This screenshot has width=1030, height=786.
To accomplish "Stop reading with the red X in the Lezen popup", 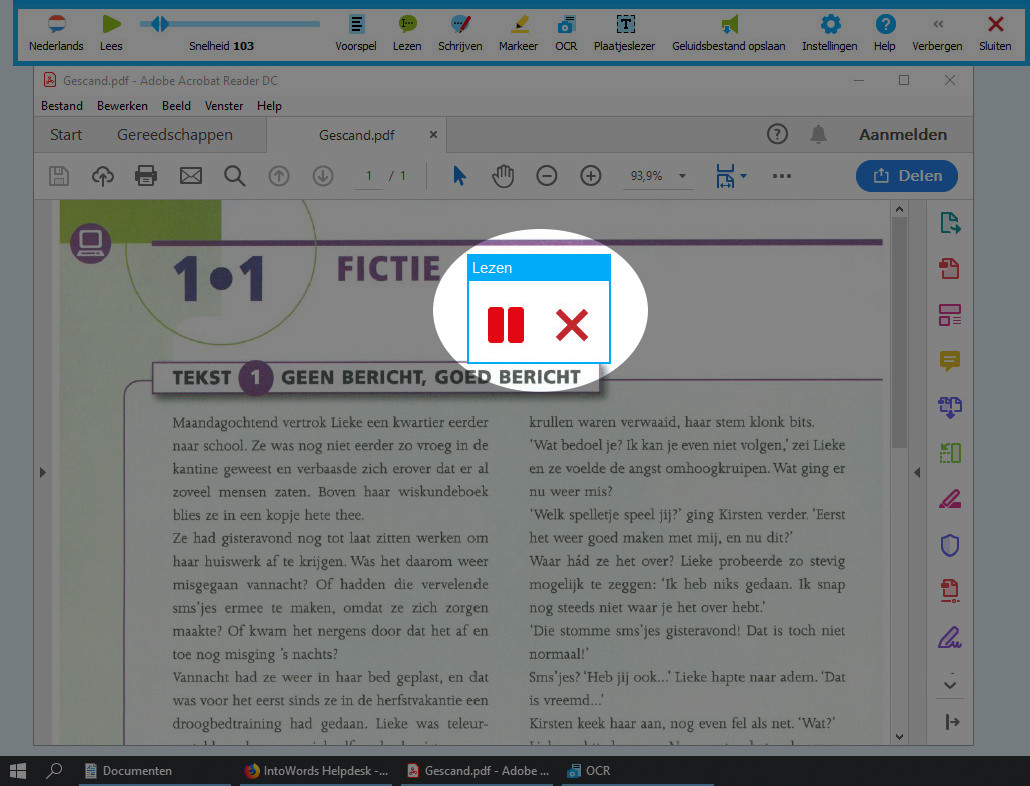I will pos(571,325).
